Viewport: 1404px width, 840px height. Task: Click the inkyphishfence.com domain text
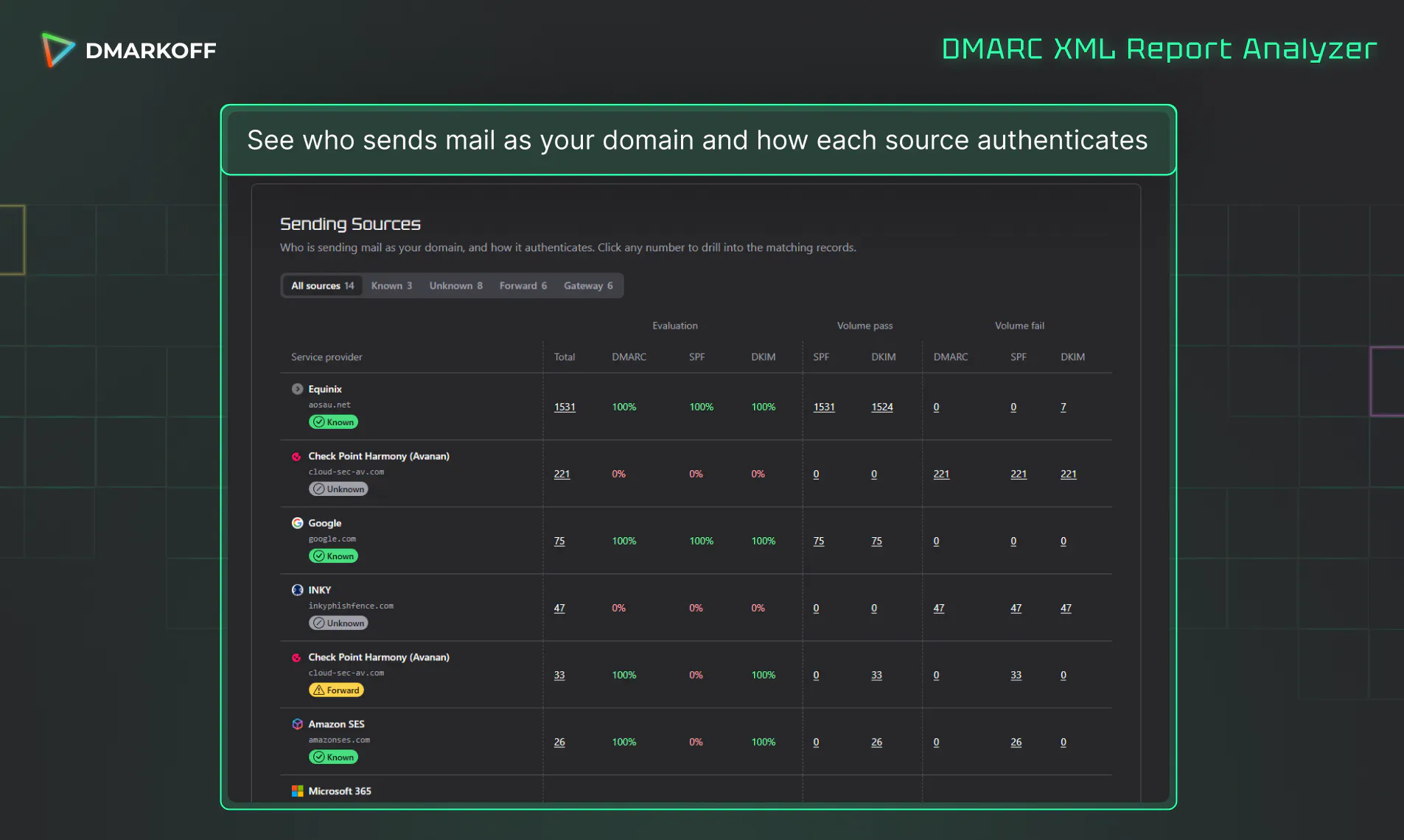point(351,606)
